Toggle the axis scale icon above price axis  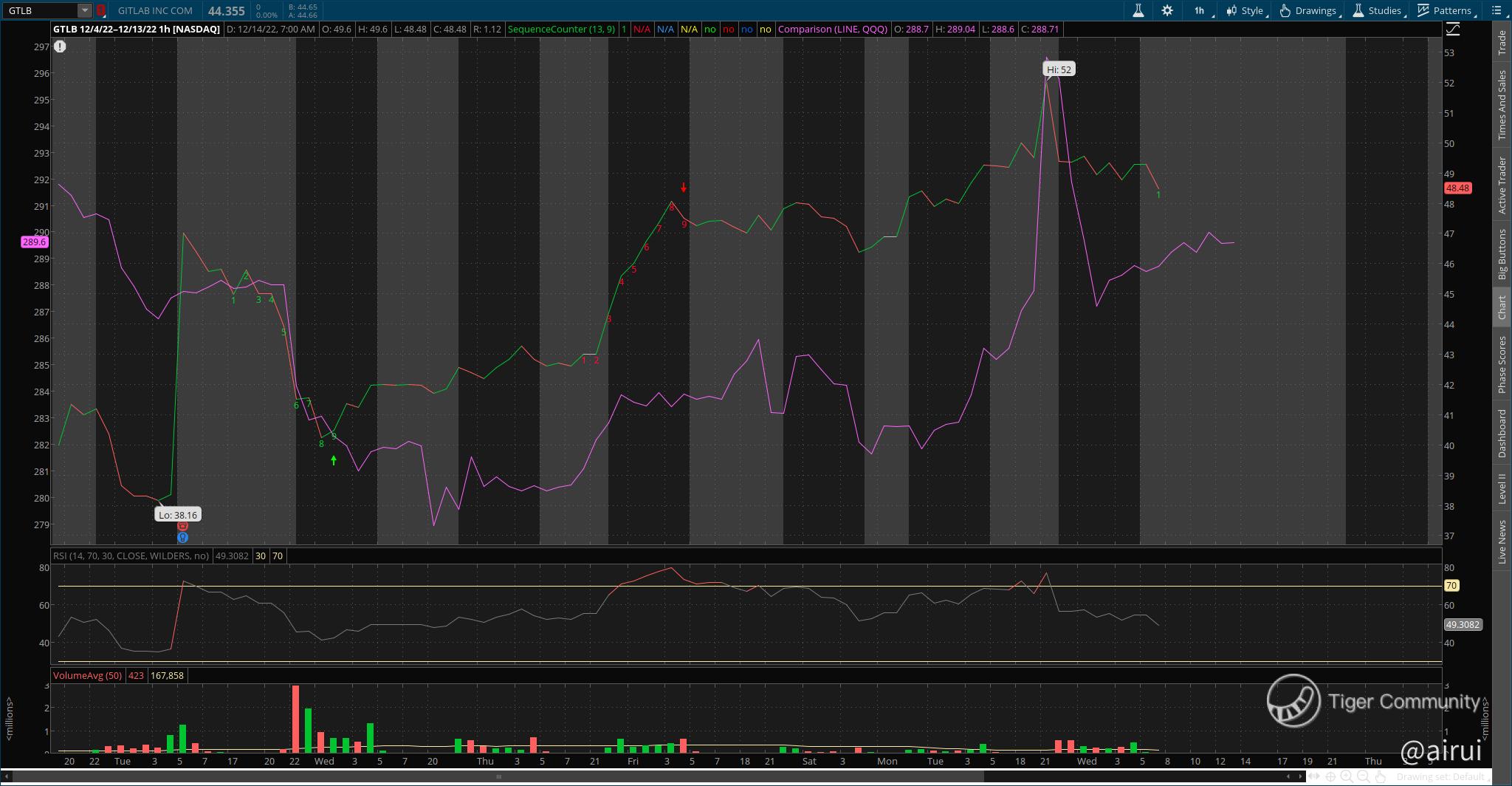[1452, 30]
